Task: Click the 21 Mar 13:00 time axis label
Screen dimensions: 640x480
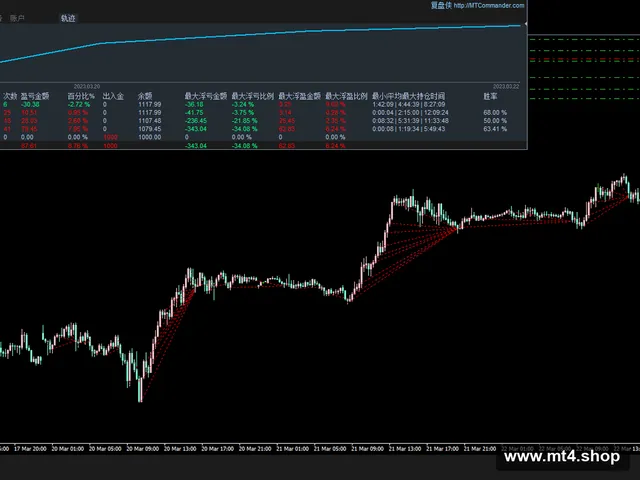Action: pyautogui.click(x=405, y=449)
